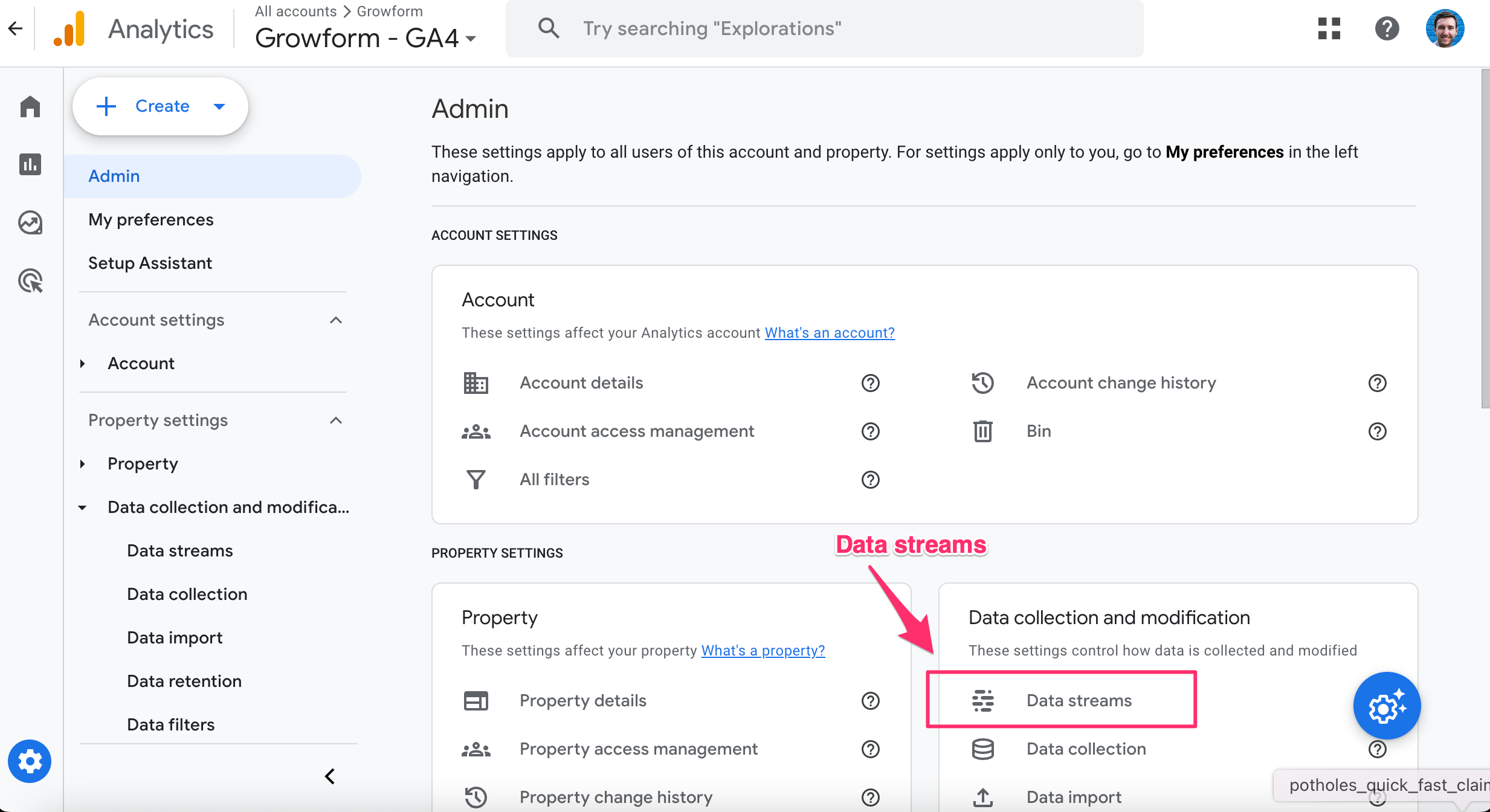Open Data streams in the sidebar
This screenshot has width=1490, height=812.
point(180,550)
